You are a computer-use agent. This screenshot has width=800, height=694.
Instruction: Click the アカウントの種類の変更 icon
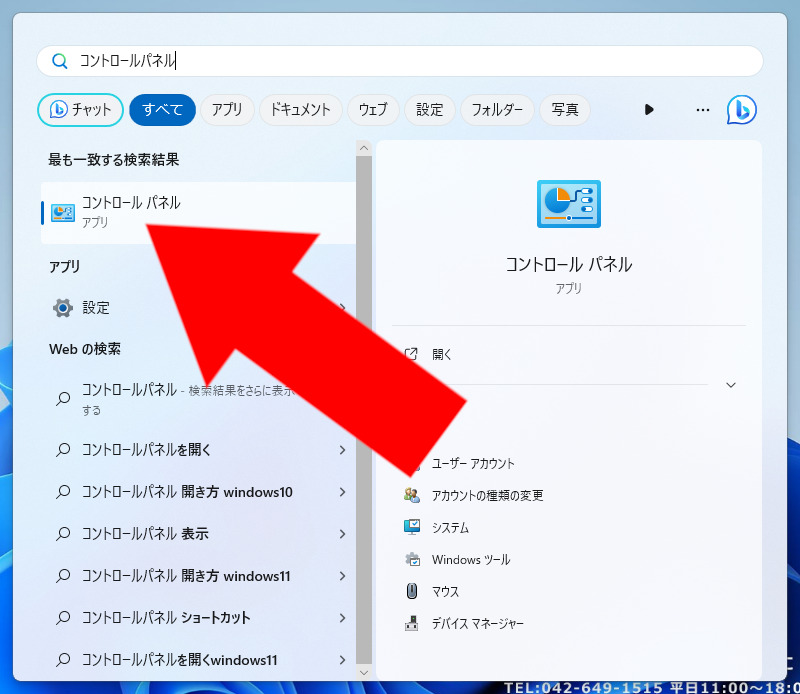(412, 495)
